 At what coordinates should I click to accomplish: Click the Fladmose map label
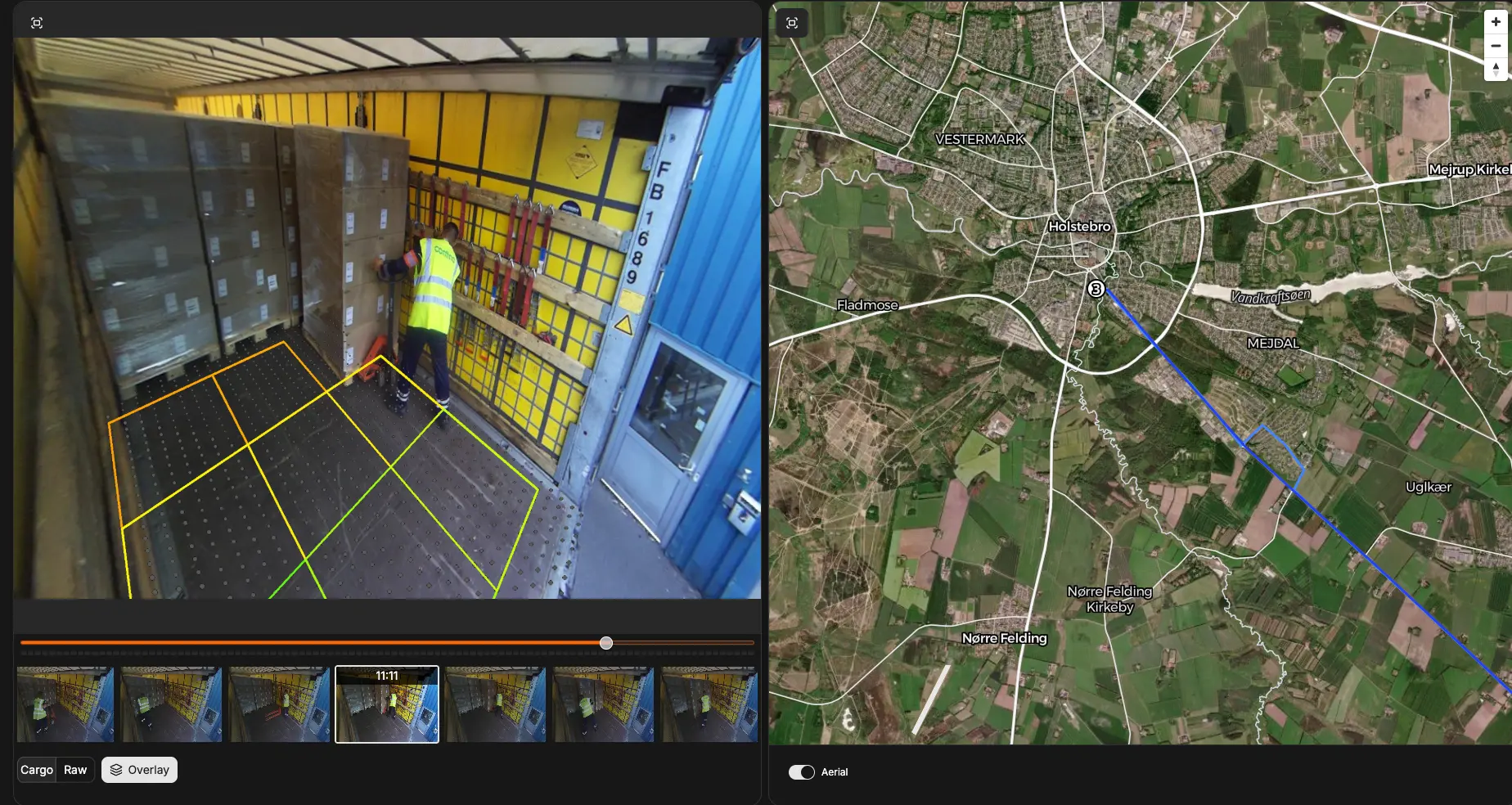(867, 305)
